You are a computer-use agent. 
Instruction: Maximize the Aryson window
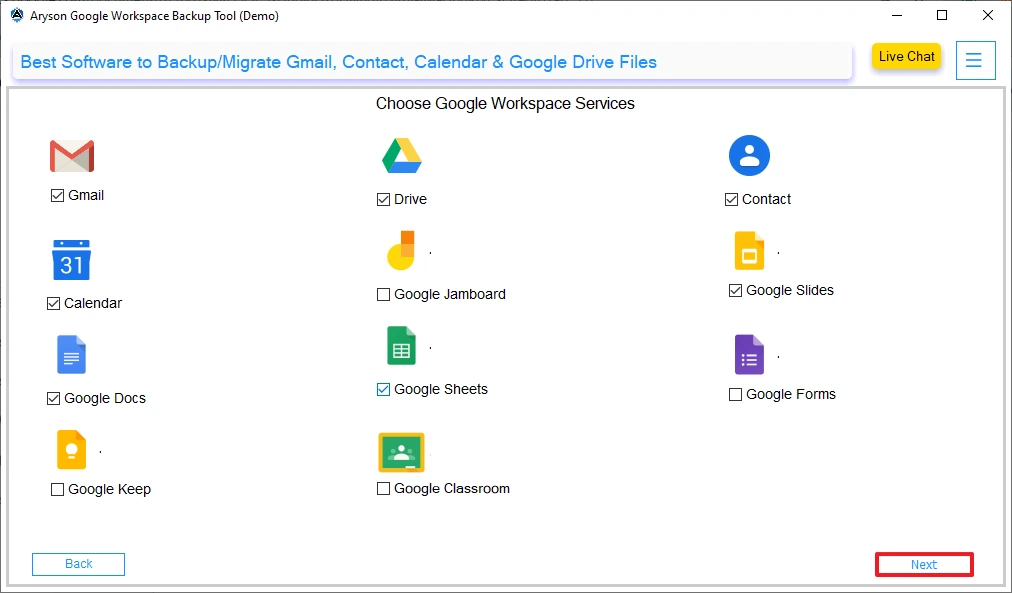tap(942, 15)
